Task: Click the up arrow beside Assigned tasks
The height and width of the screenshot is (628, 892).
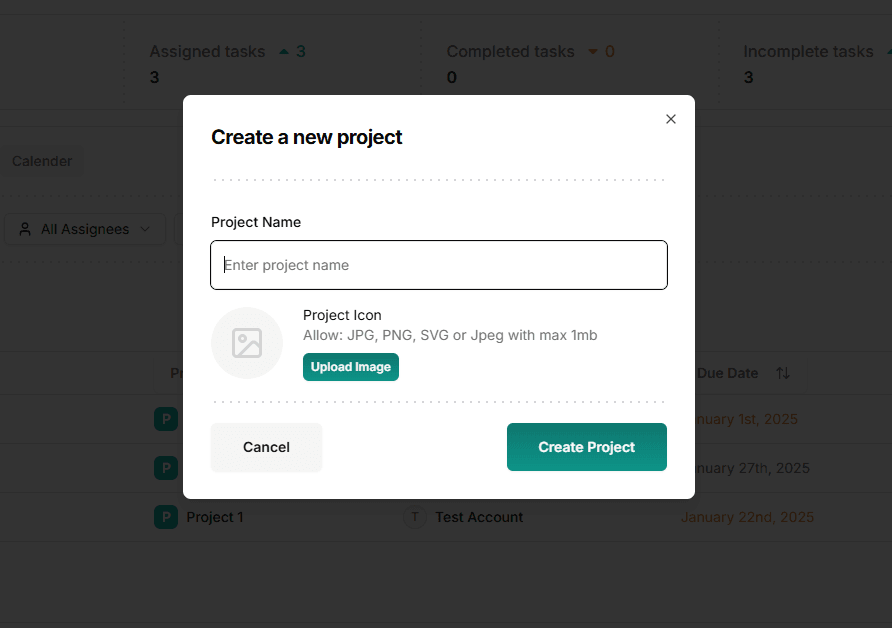Action: (284, 52)
